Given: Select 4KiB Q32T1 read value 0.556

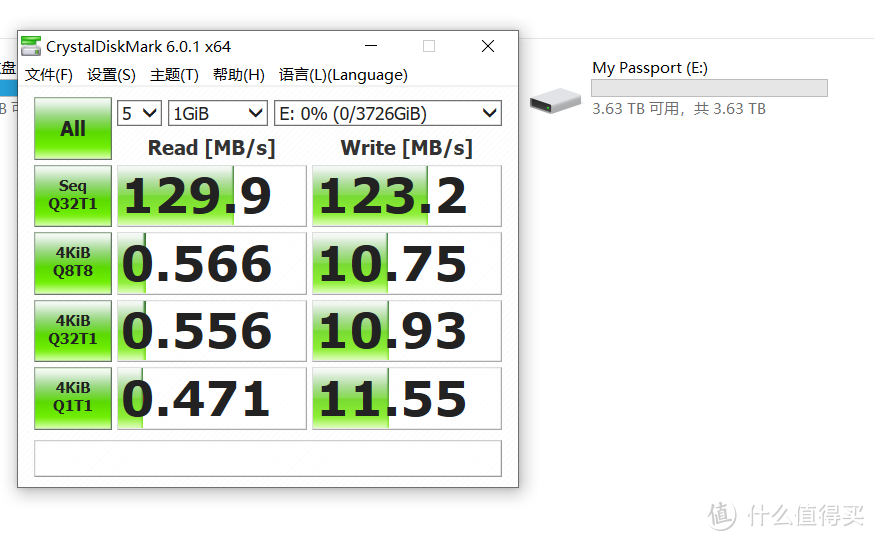Looking at the screenshot, I should [212, 331].
